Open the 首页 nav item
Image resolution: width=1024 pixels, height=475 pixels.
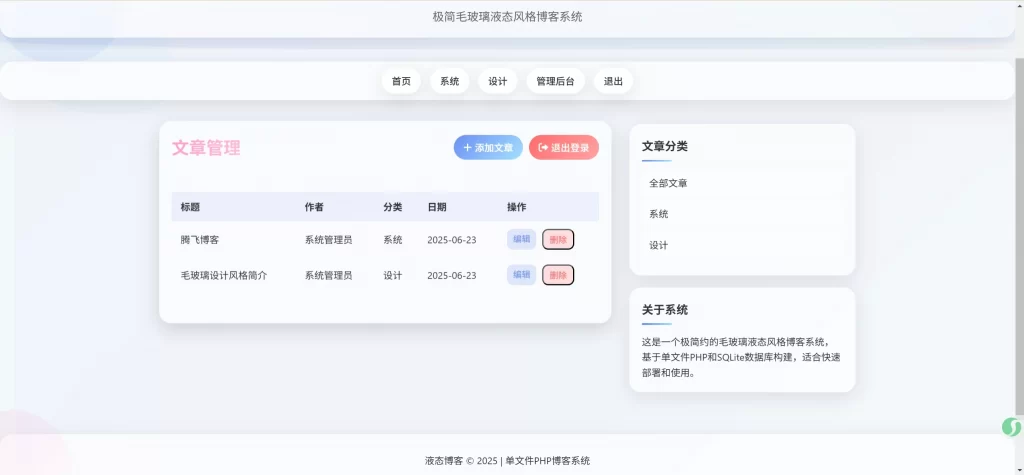[401, 82]
